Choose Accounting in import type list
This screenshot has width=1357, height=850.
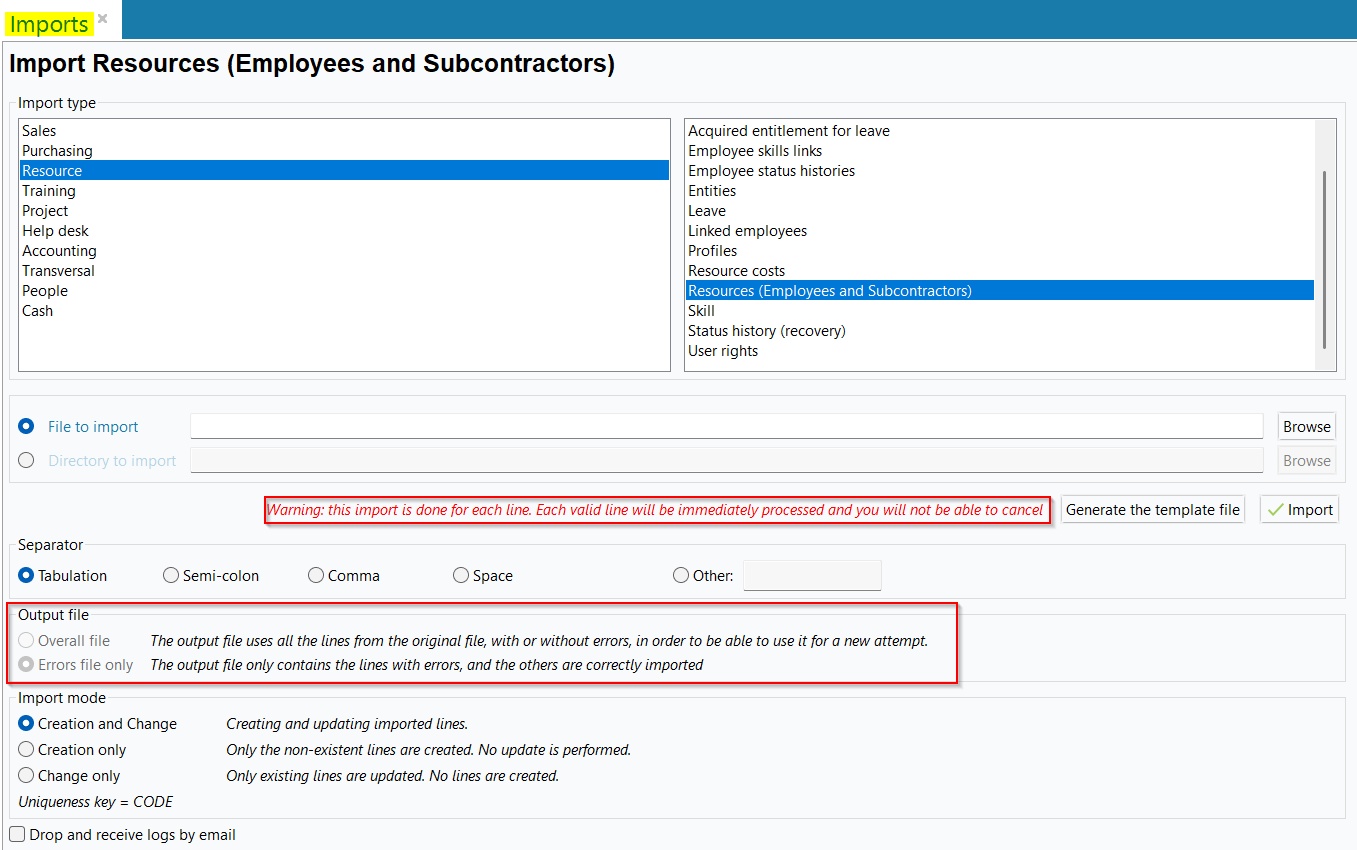(x=60, y=251)
